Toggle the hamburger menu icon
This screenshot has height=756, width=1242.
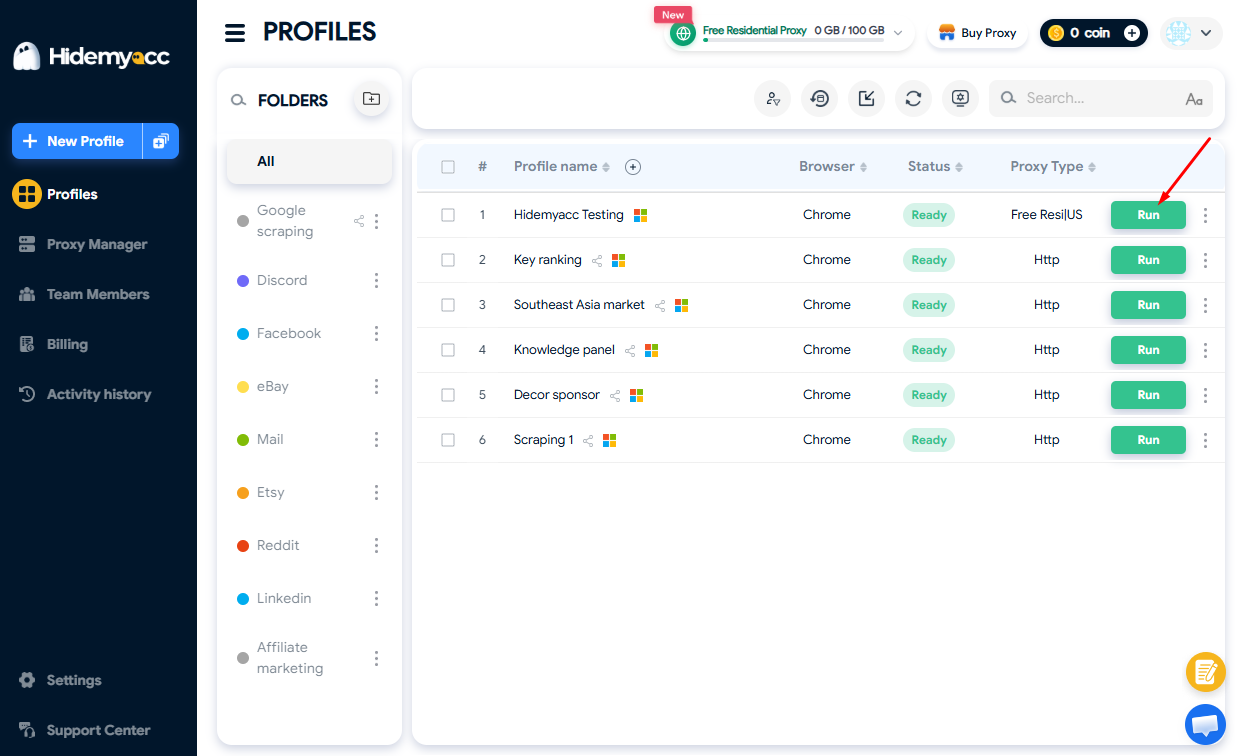tap(235, 33)
